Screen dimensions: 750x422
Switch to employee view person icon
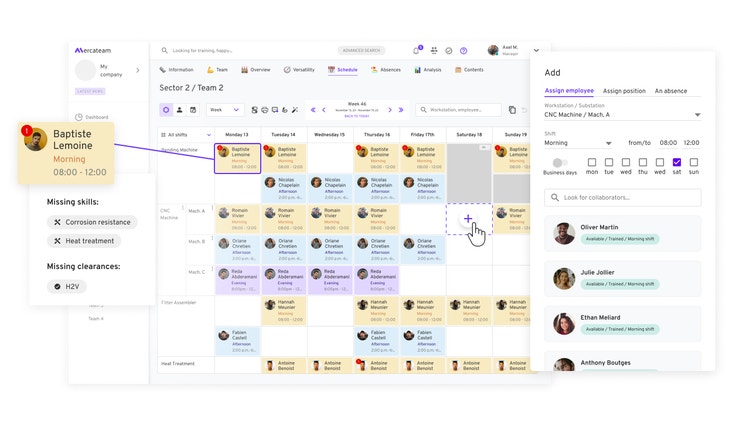179,110
